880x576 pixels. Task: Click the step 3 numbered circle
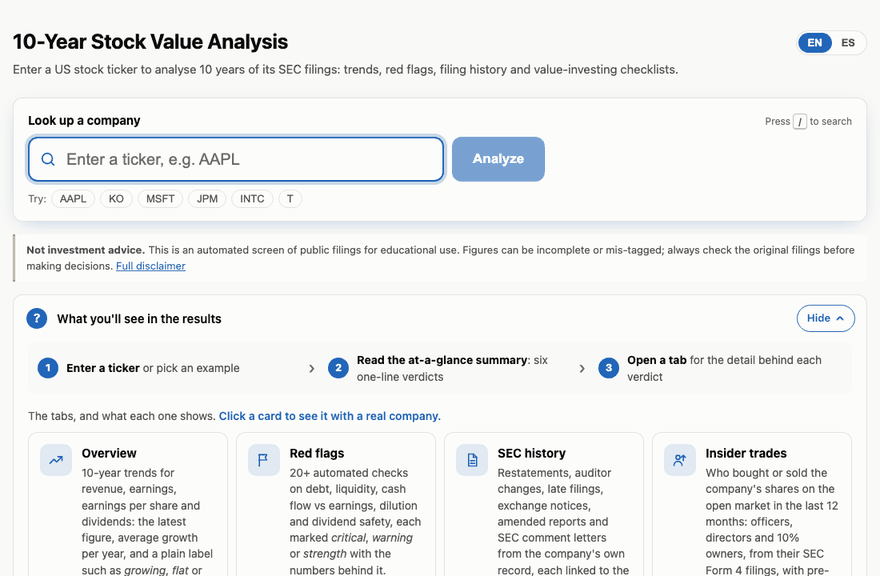pos(608,368)
